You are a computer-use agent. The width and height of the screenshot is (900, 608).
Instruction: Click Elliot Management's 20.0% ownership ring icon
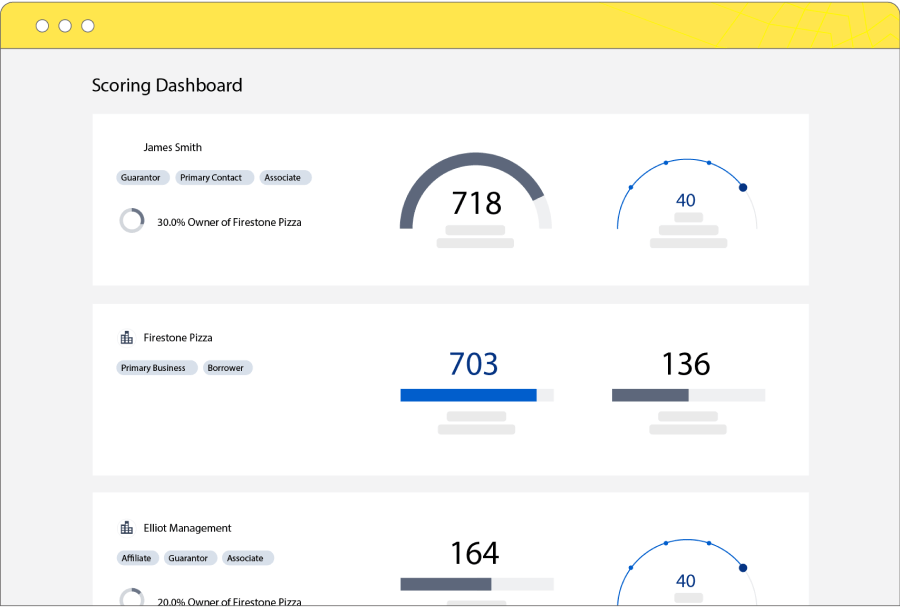[132, 599]
